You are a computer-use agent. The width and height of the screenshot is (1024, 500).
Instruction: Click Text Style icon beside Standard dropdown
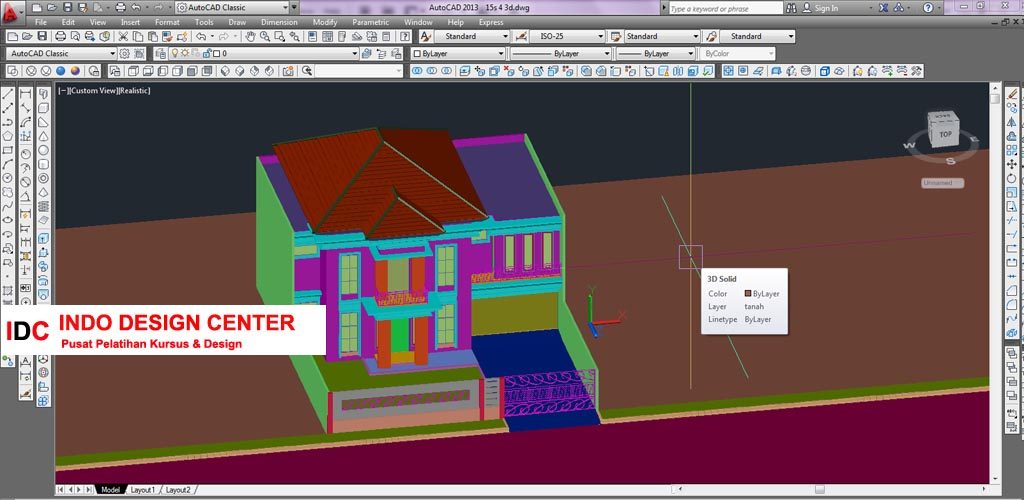425,37
